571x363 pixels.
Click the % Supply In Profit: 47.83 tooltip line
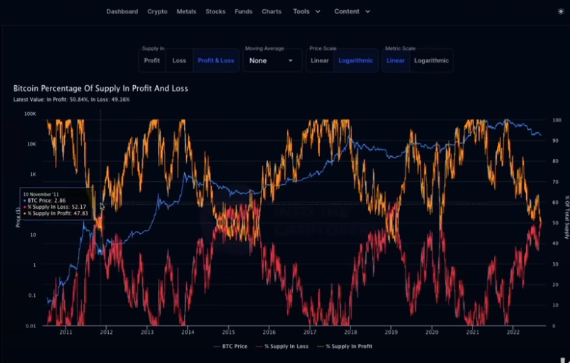pos(56,213)
